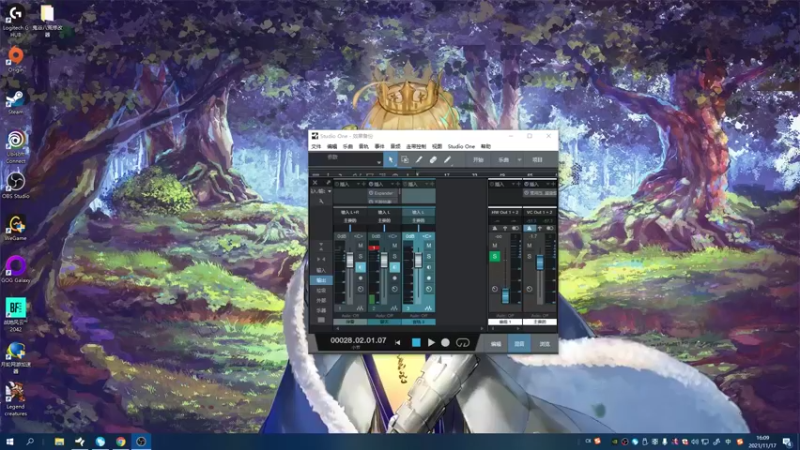Open the Expander insert on channel 2

[383, 193]
